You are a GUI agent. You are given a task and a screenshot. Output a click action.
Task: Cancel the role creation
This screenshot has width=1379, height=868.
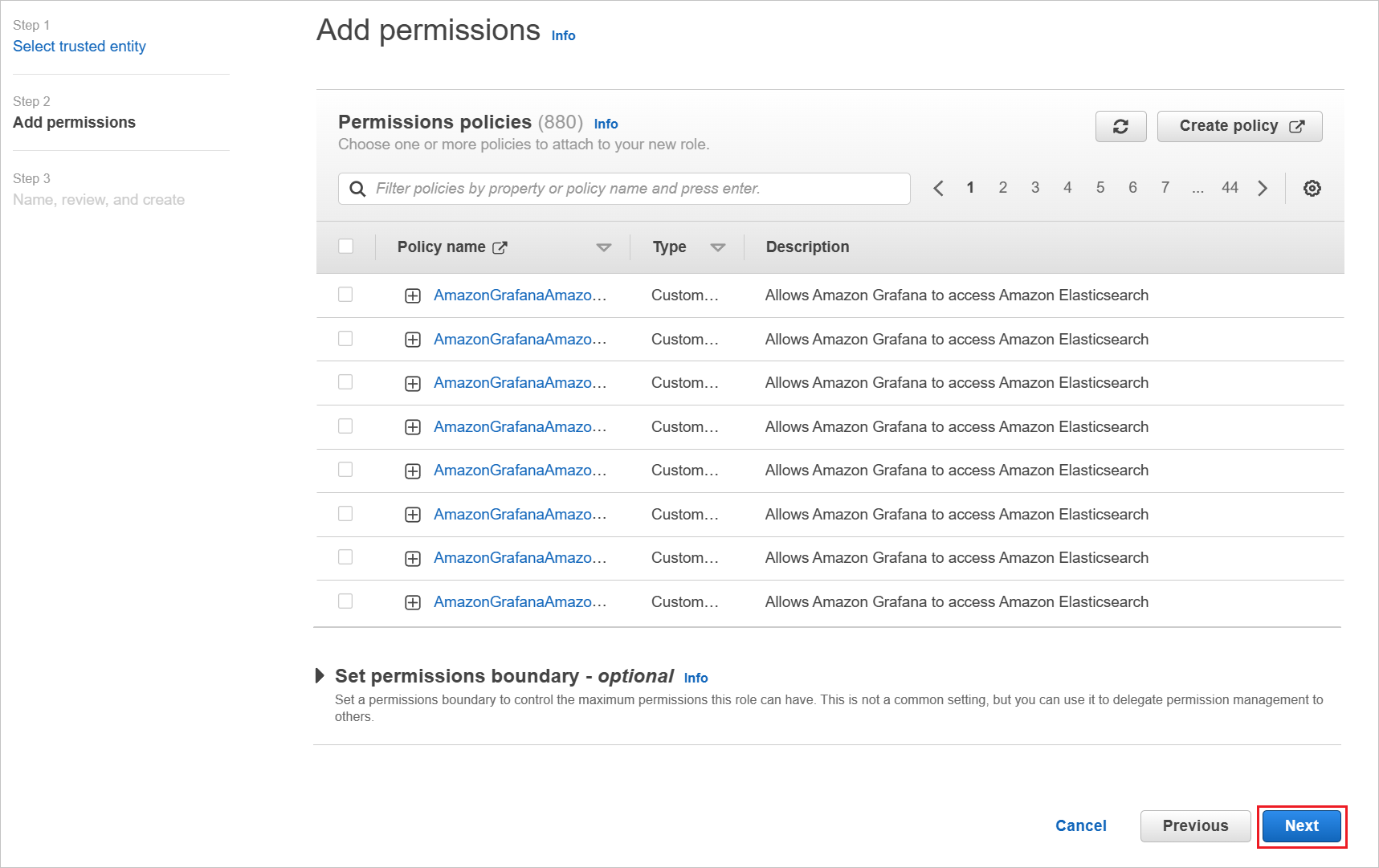1080,825
